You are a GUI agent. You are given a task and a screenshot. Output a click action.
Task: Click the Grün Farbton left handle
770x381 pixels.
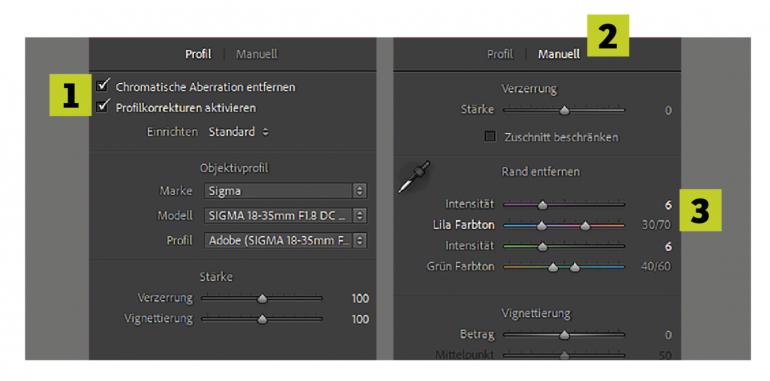(553, 268)
